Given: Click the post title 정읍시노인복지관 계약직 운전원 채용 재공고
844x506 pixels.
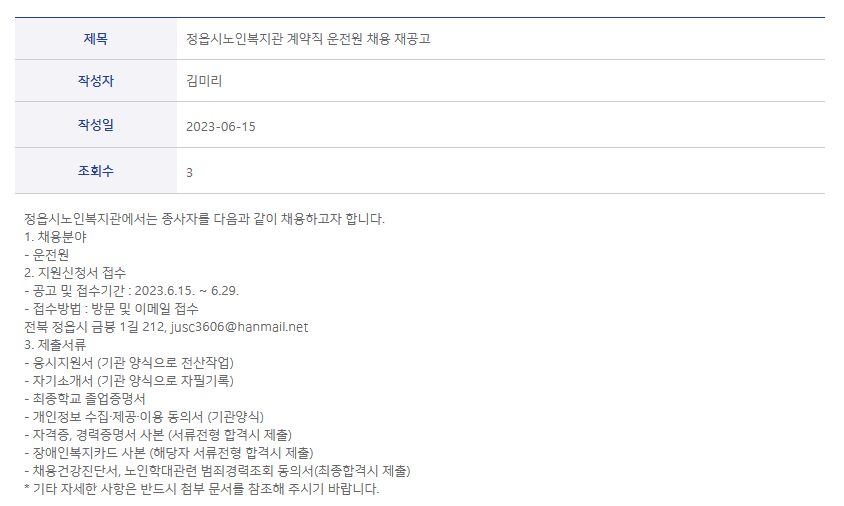Looking at the screenshot, I should click(x=308, y=39).
